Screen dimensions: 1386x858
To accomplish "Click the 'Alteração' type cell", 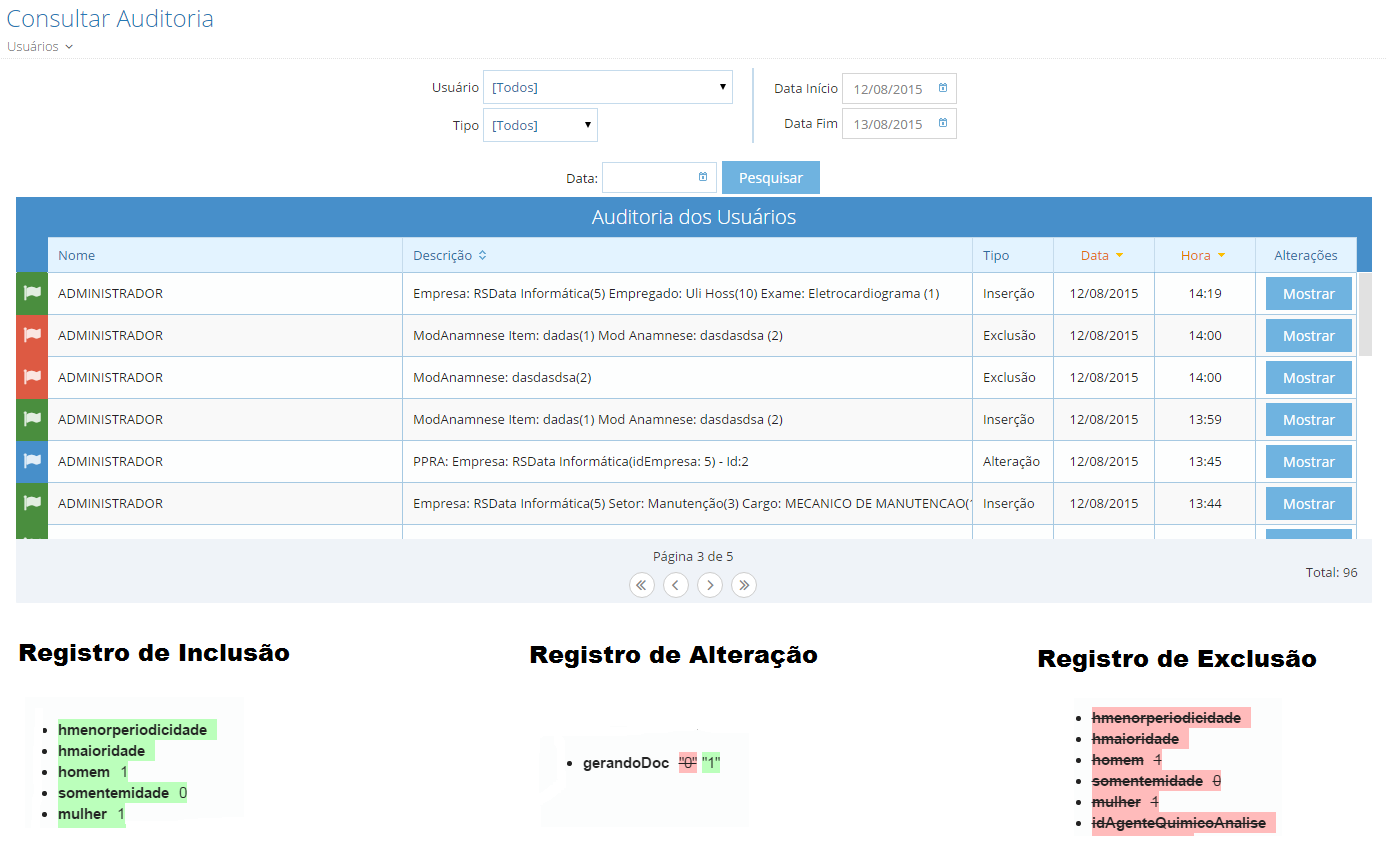I will (x=1011, y=461).
